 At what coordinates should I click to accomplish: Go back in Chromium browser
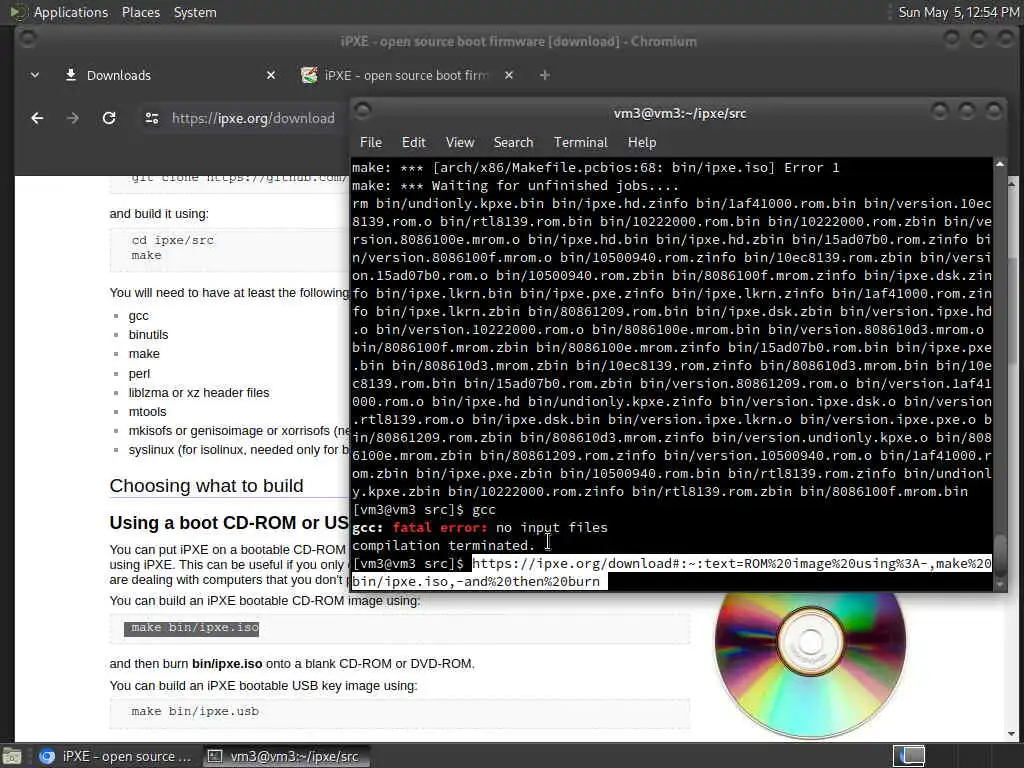click(x=37, y=118)
